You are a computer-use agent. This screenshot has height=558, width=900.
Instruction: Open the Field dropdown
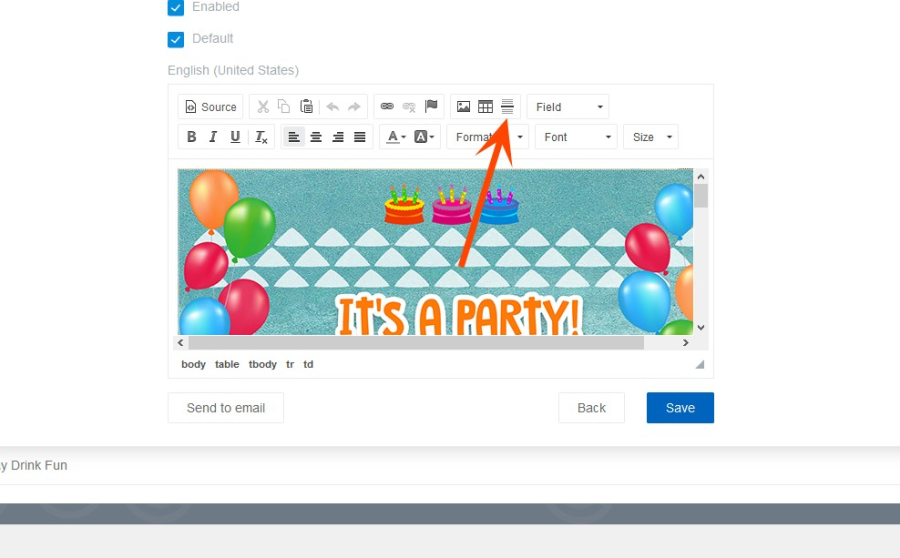pos(568,107)
